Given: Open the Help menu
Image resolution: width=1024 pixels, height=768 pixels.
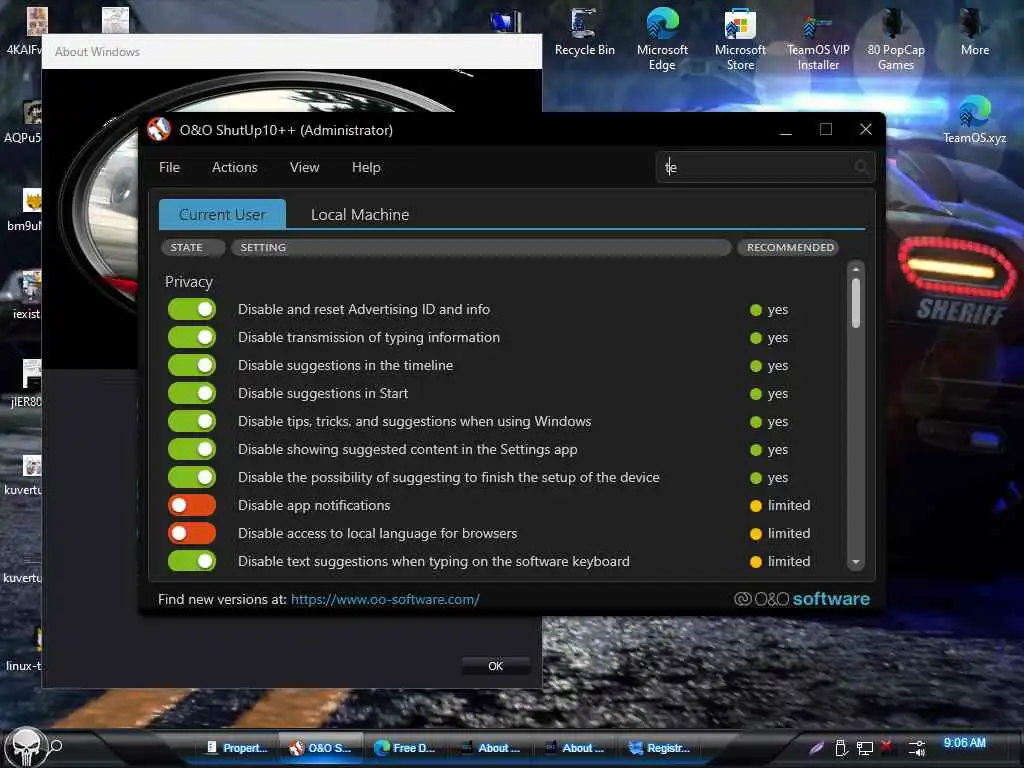Looking at the screenshot, I should [366, 167].
